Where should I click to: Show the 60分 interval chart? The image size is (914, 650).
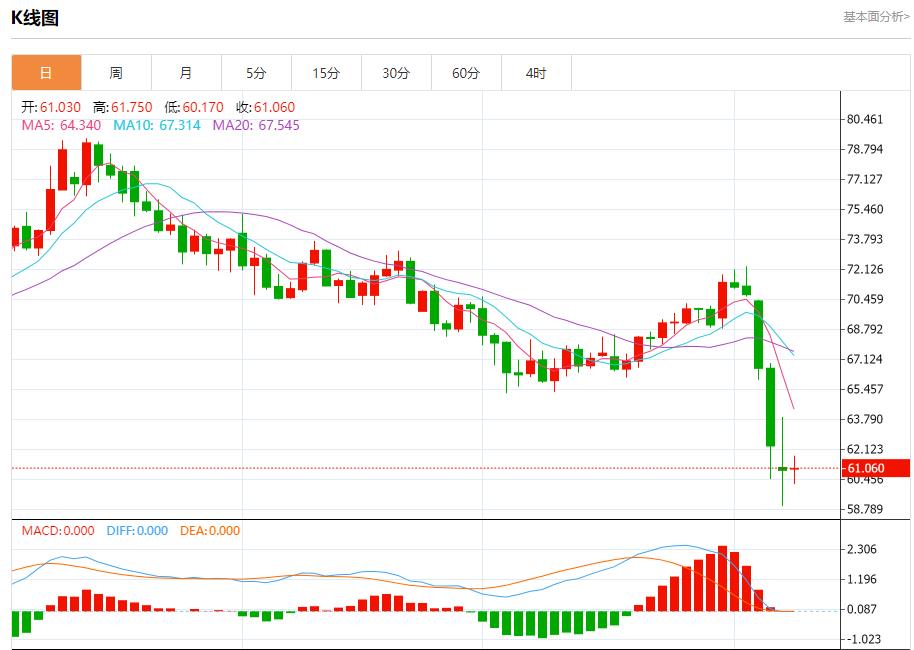[466, 73]
